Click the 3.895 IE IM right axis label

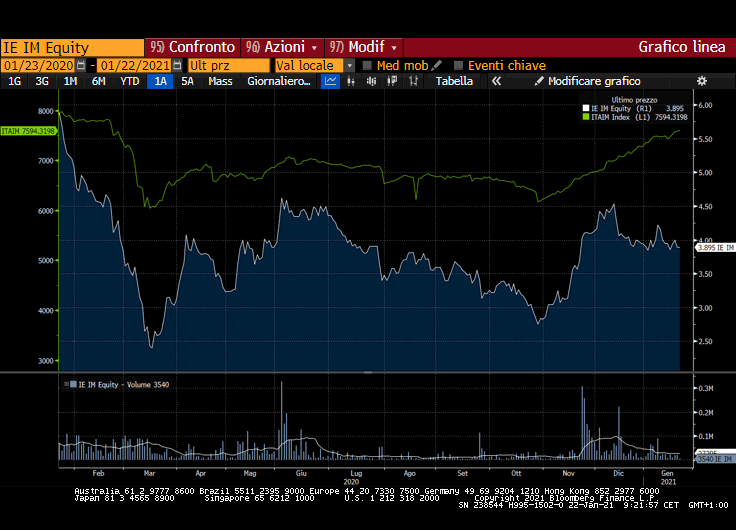(715, 247)
